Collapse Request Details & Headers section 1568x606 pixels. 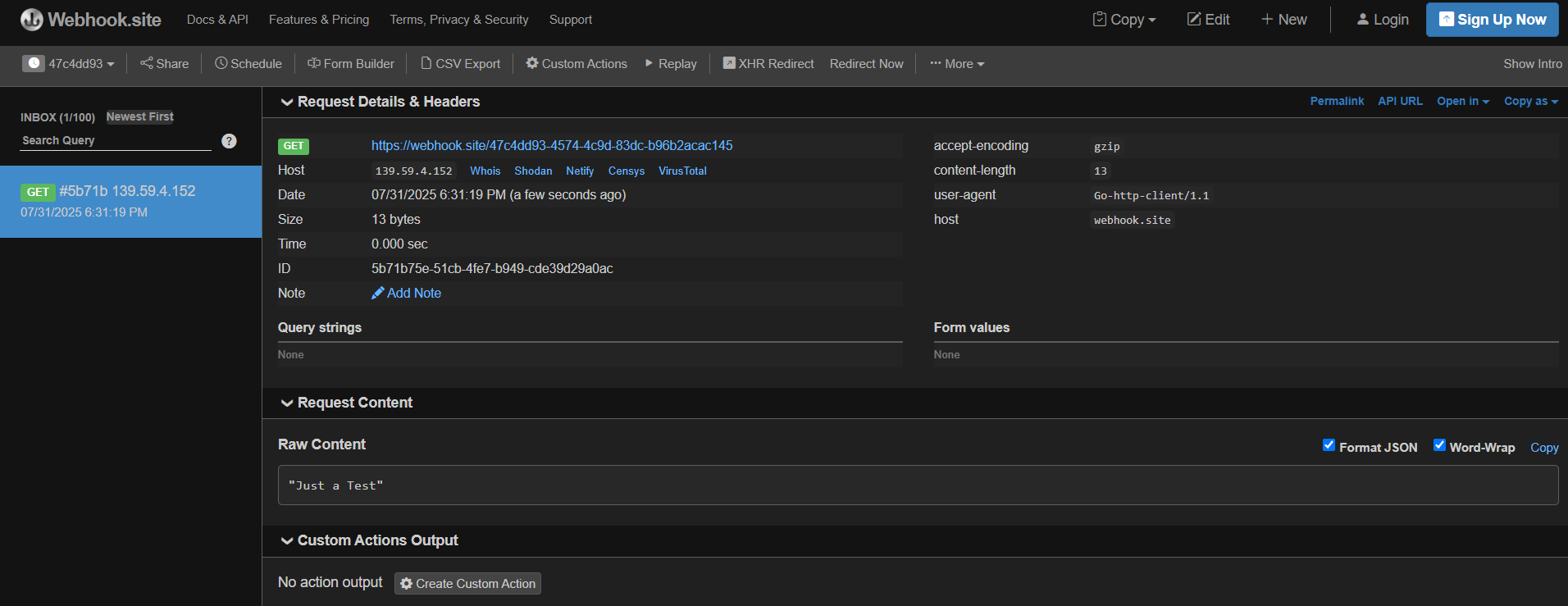click(380, 102)
